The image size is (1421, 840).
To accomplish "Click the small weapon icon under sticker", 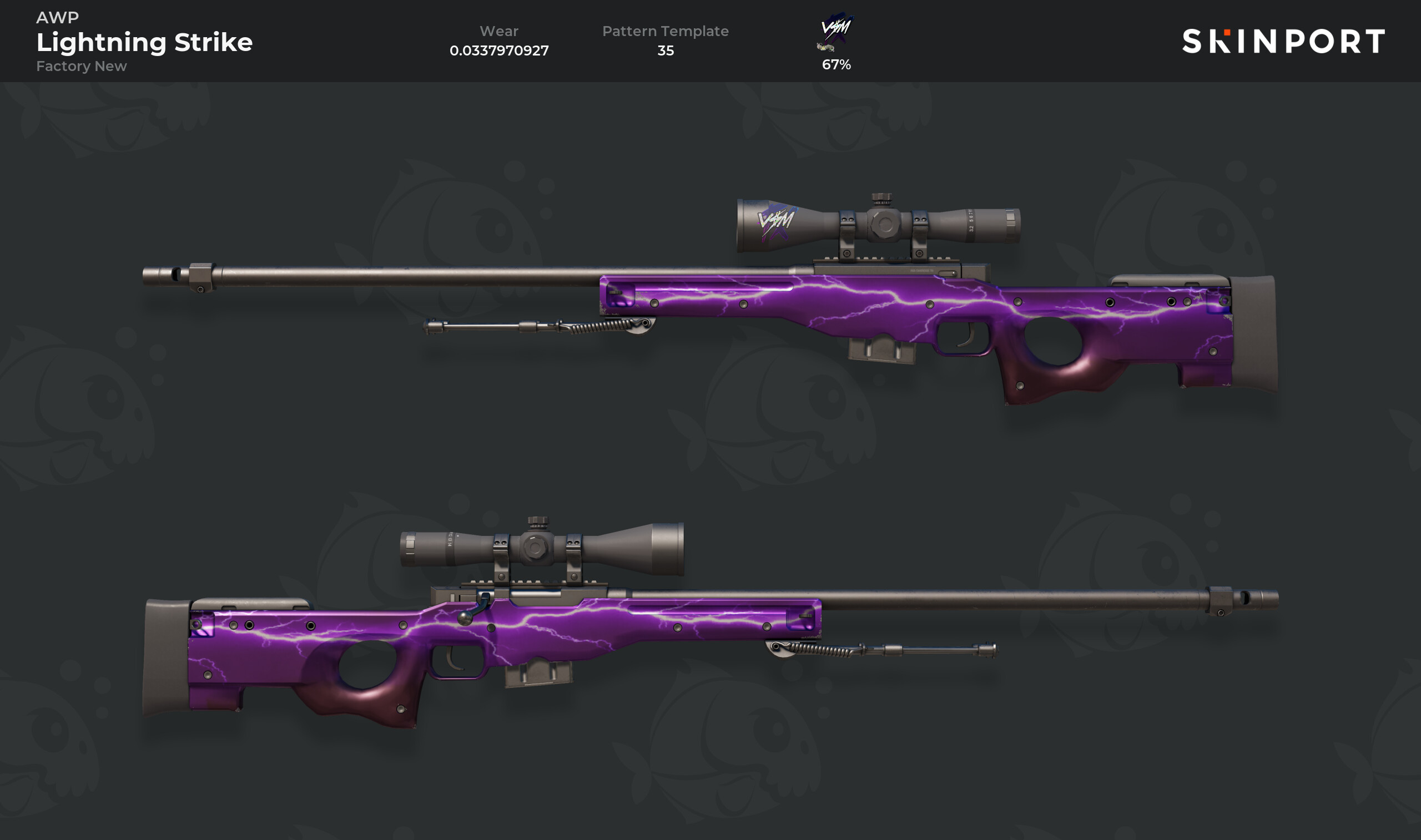I will (825, 48).
